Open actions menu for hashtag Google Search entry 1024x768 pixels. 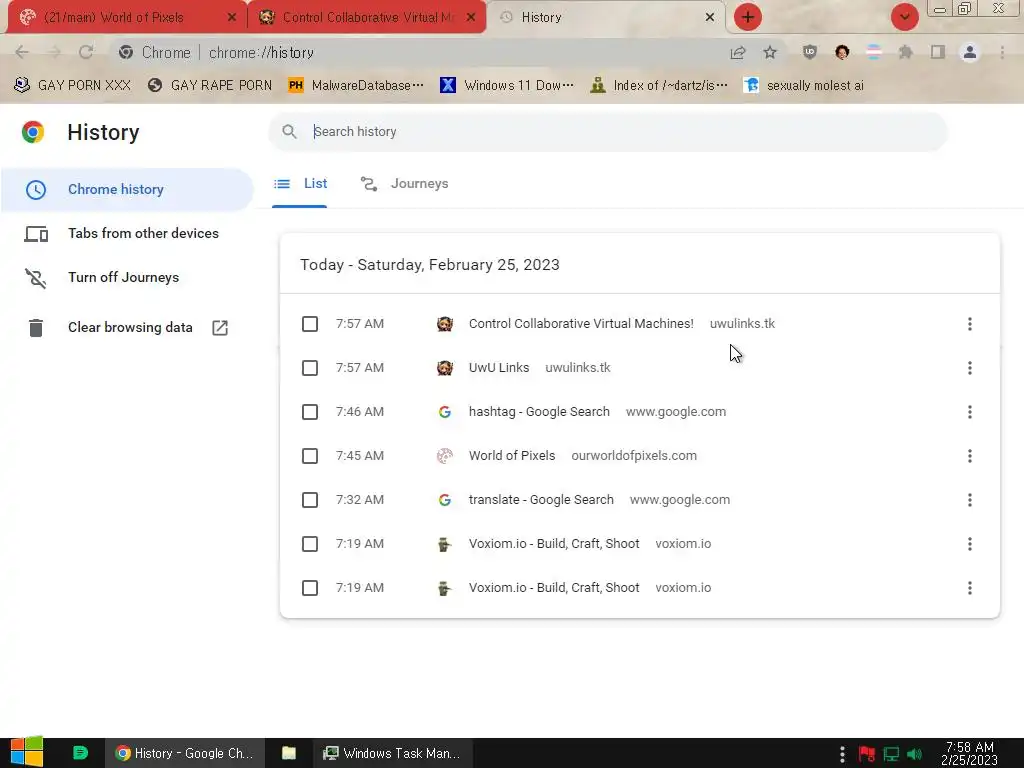pos(970,412)
